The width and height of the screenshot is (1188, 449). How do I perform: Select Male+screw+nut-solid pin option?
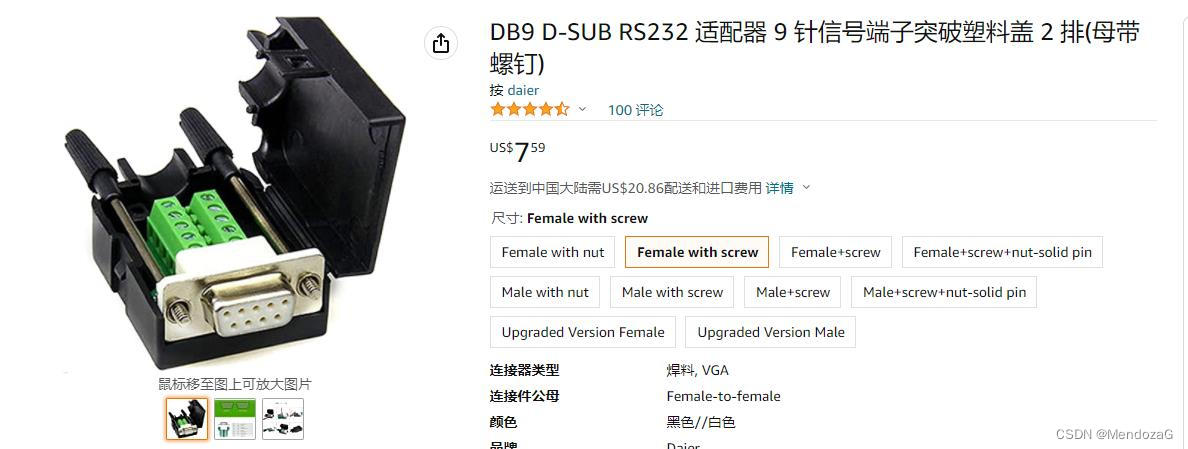coord(944,292)
